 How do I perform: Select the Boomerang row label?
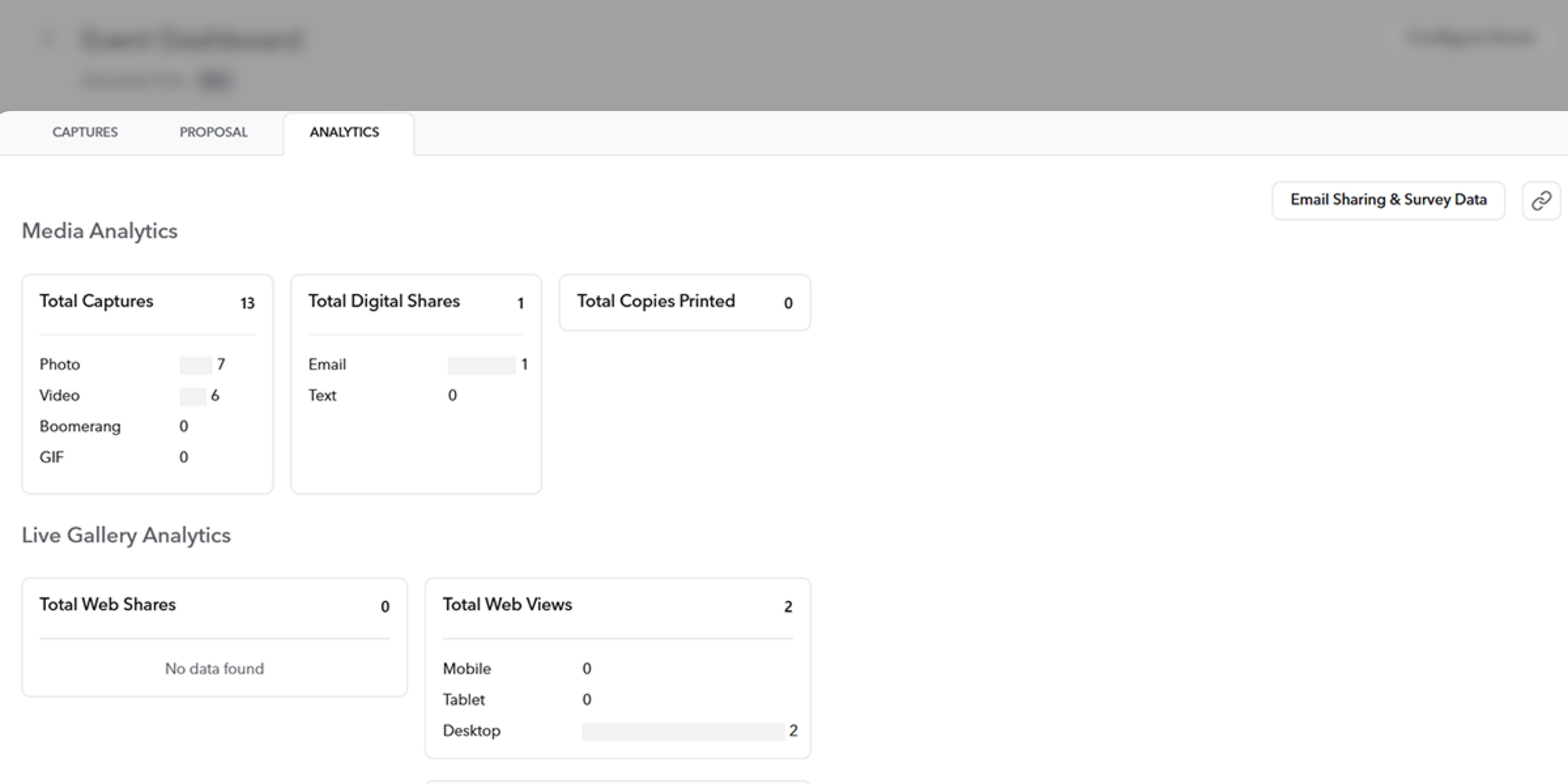coord(80,427)
